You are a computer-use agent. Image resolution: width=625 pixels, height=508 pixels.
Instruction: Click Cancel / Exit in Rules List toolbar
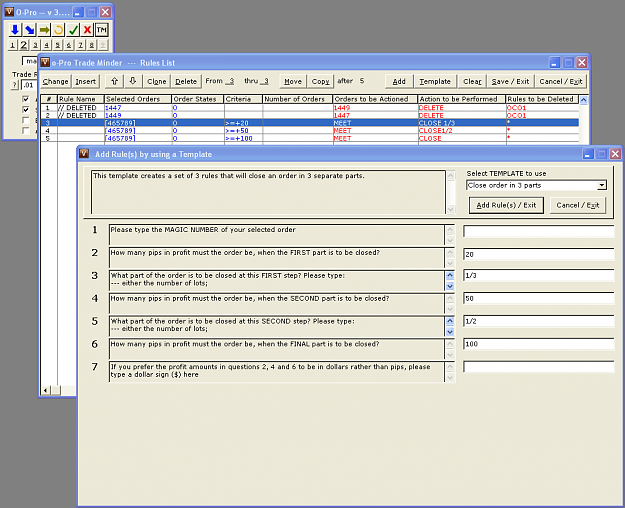pyautogui.click(x=561, y=81)
